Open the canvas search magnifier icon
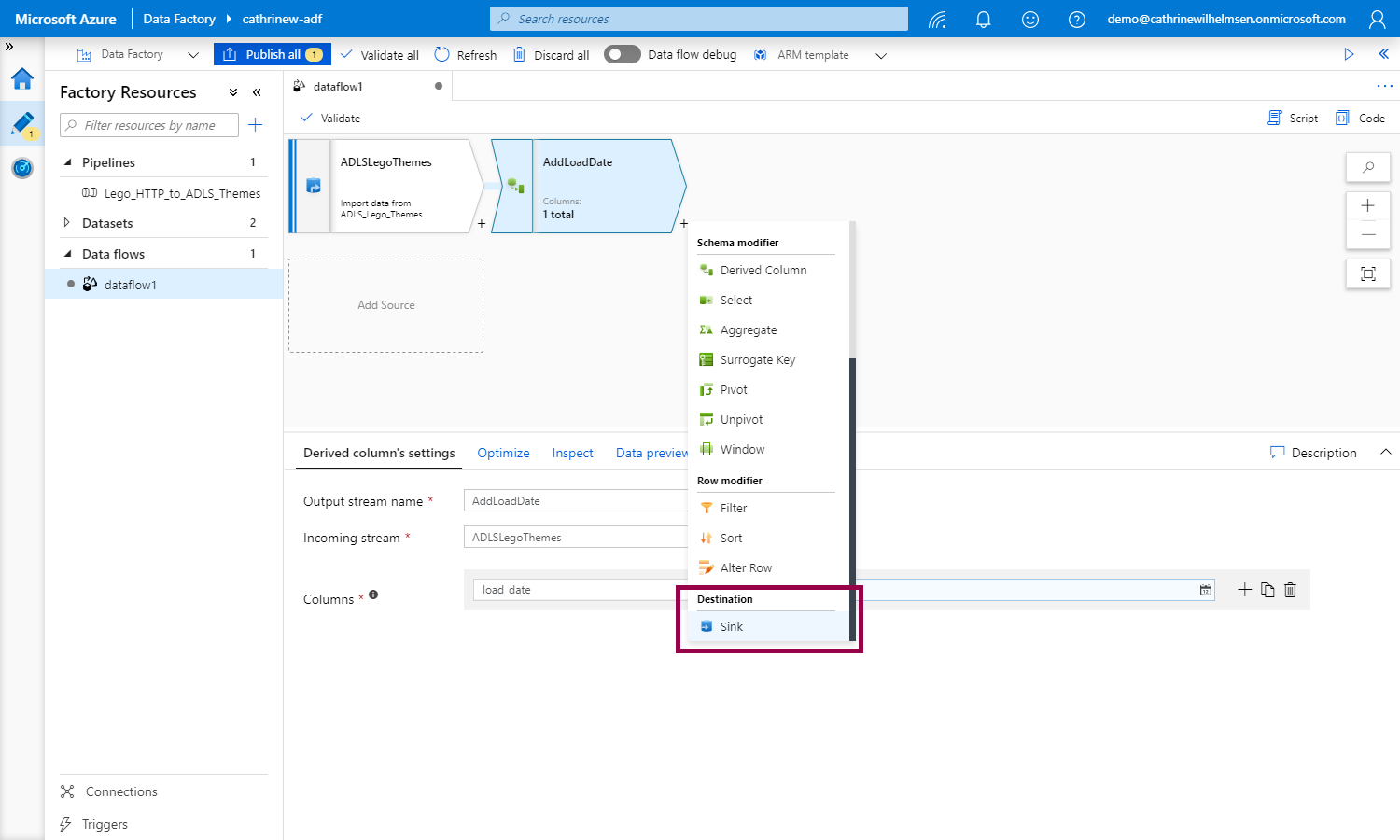Image resolution: width=1400 pixels, height=840 pixels. click(x=1367, y=167)
